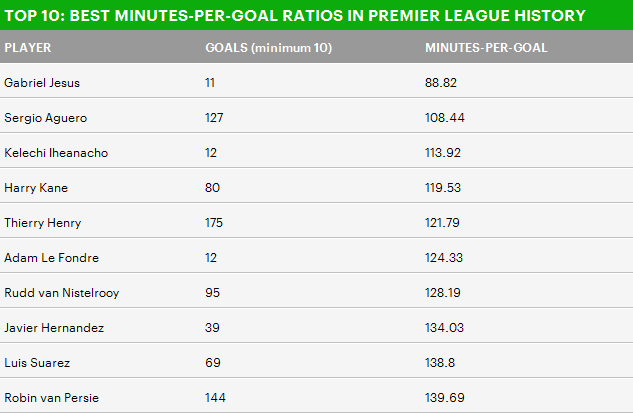Click Thierry Henry's 175 goals value
633x414 pixels.
[214, 223]
